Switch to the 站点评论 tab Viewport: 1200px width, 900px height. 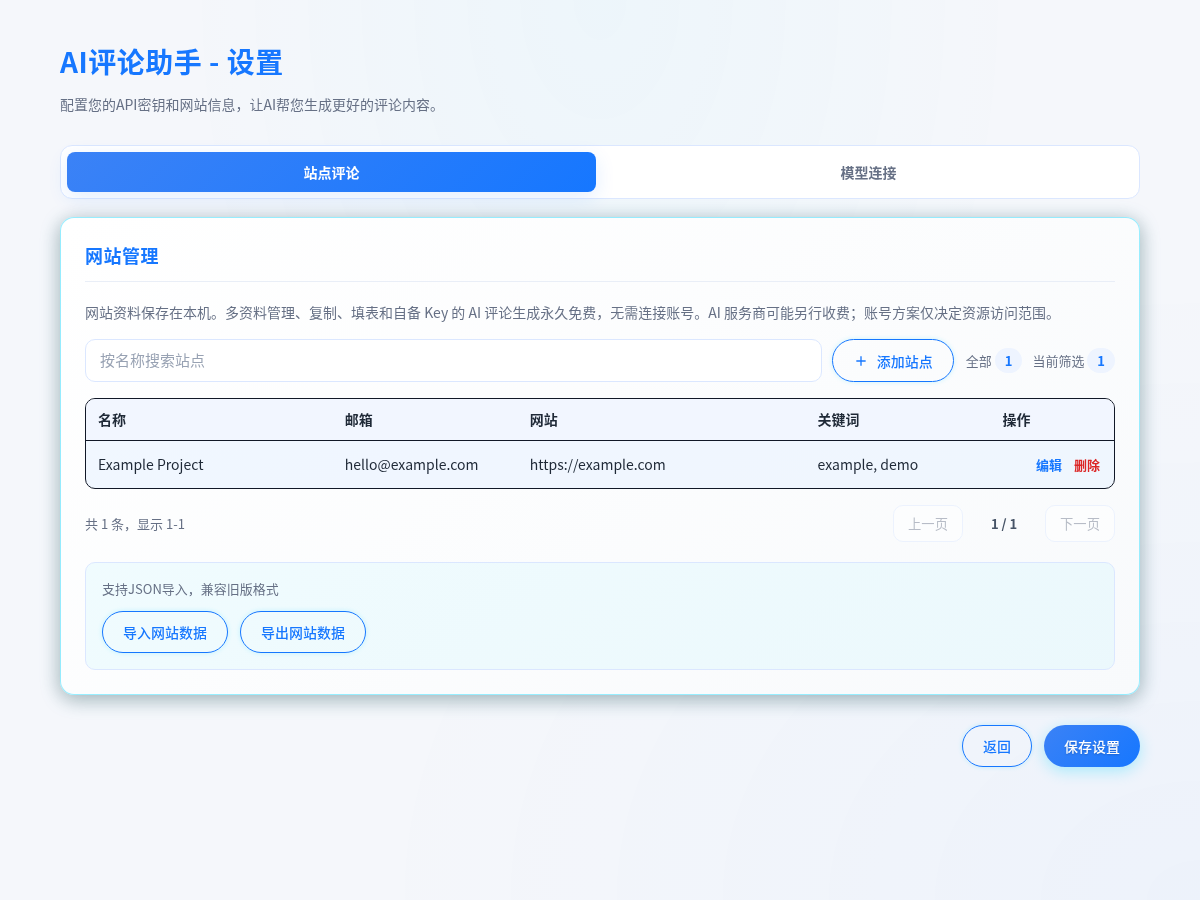[x=331, y=172]
